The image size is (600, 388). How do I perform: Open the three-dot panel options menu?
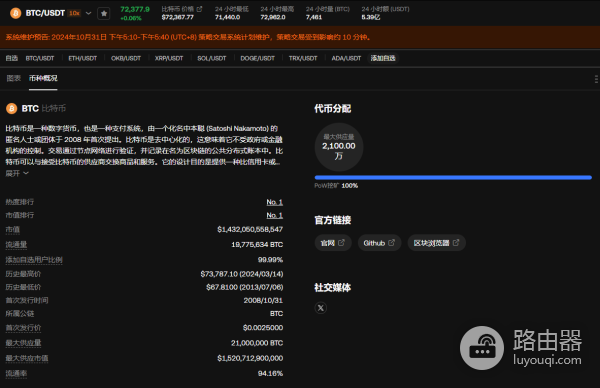(596, 79)
